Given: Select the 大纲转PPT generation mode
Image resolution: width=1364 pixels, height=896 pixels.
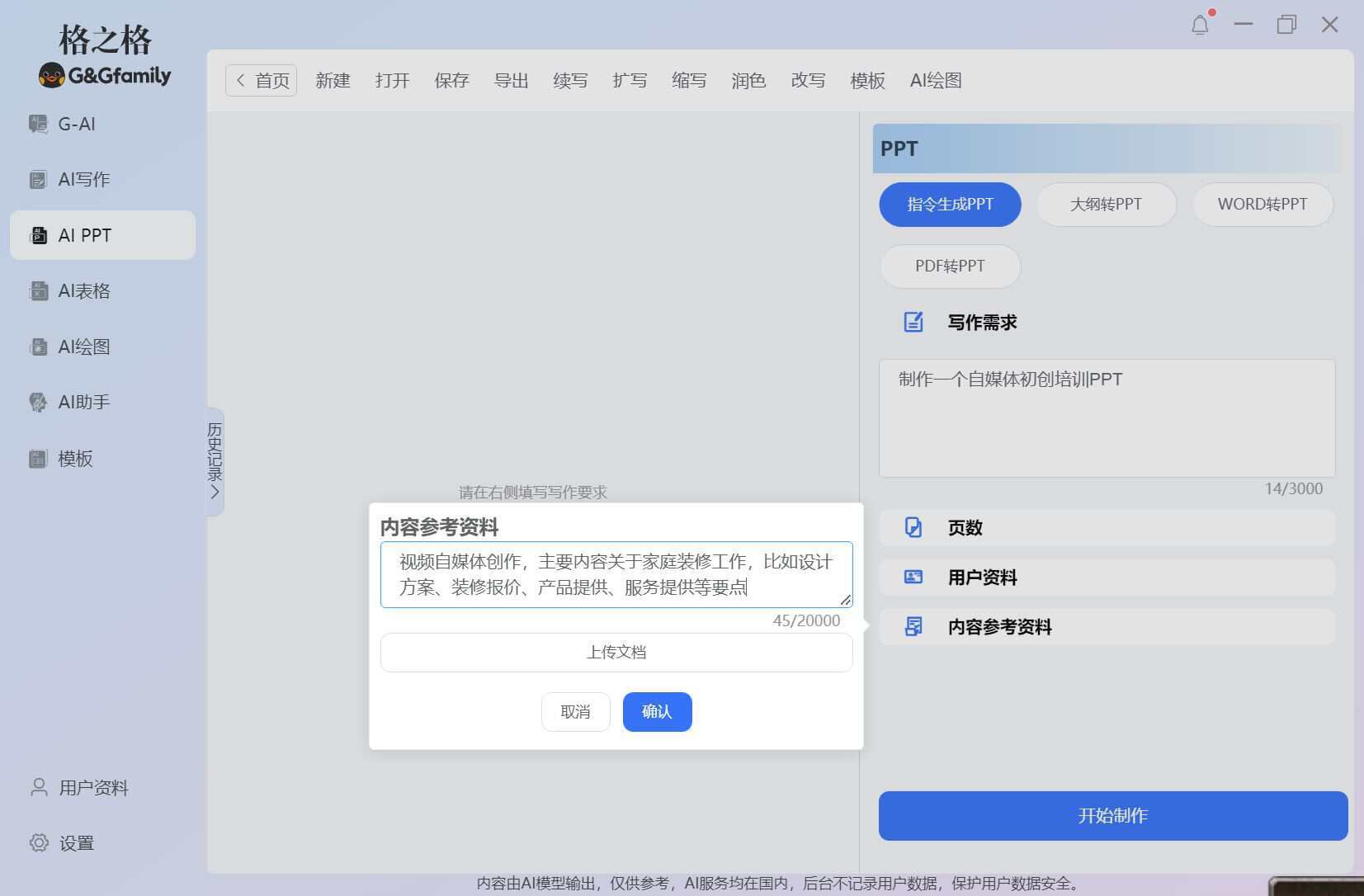Looking at the screenshot, I should (x=1106, y=204).
